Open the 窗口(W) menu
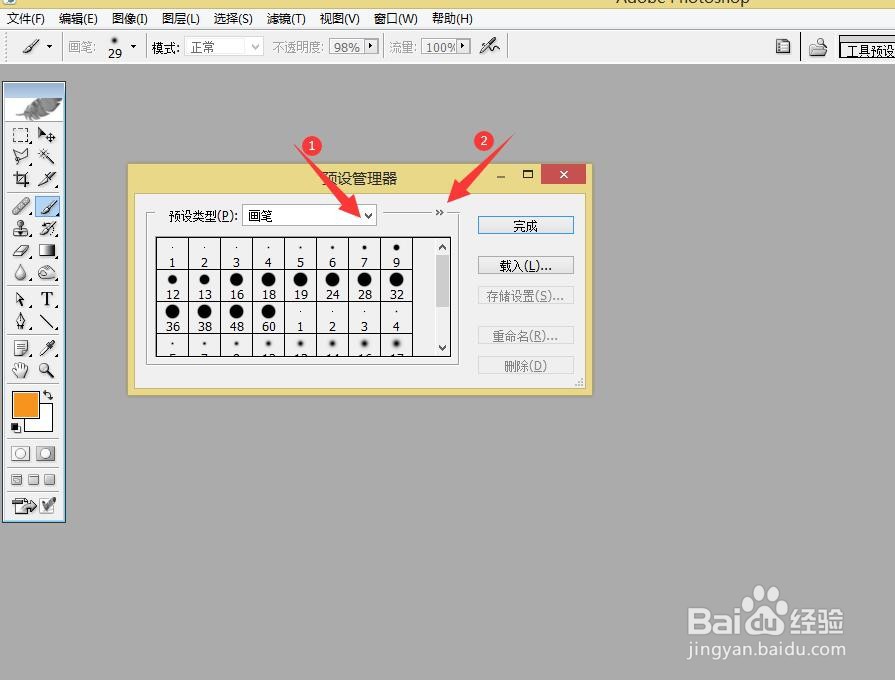This screenshot has height=680, width=895. (396, 18)
